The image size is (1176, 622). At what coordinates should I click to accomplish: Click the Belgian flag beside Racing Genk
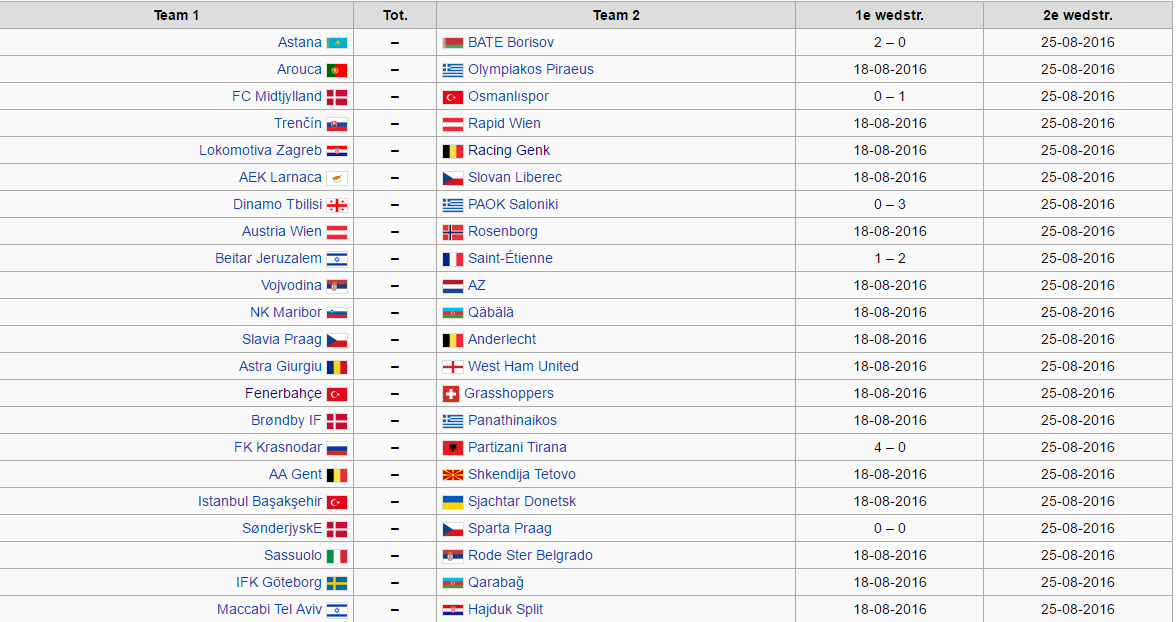click(x=452, y=152)
